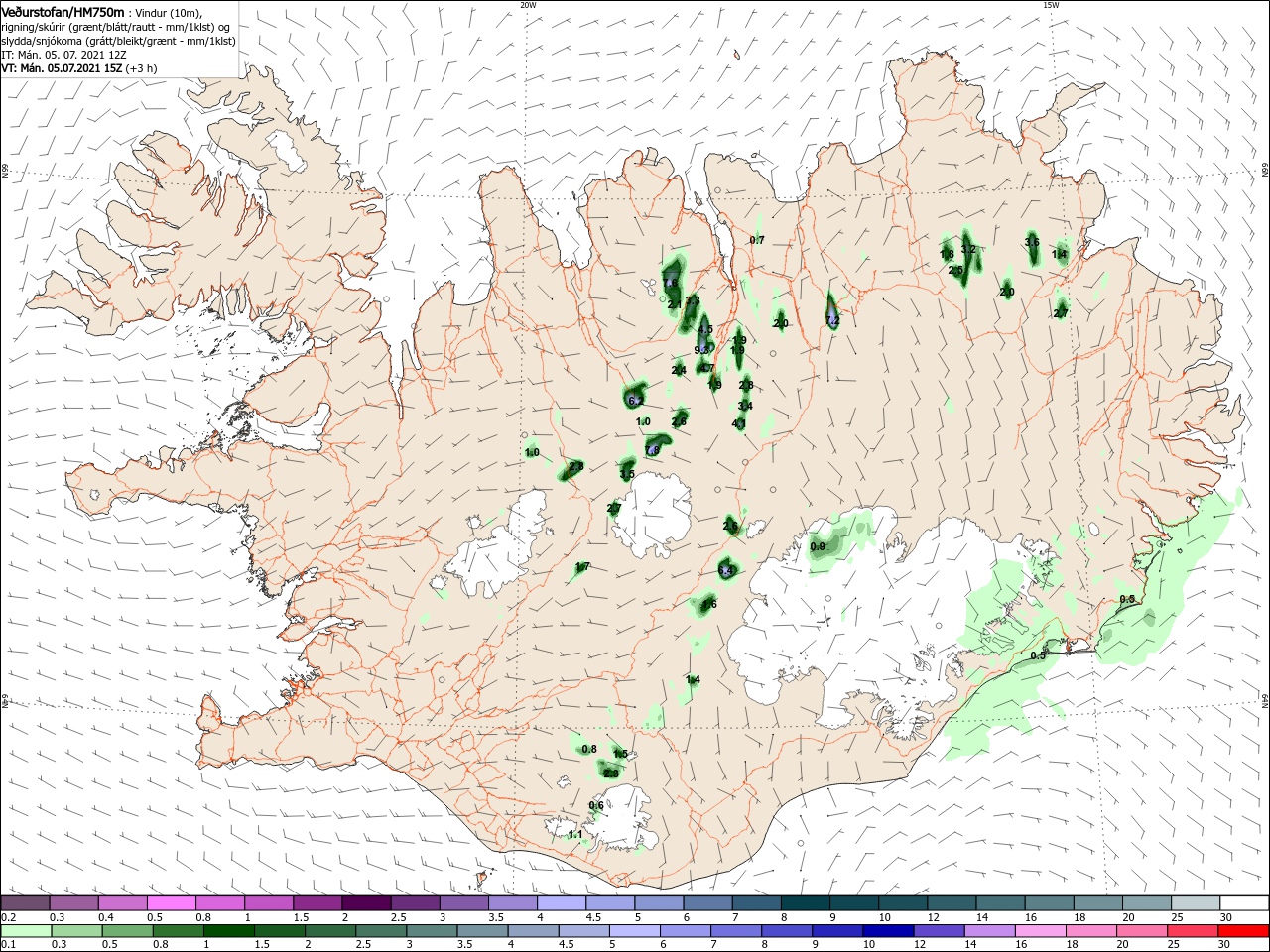Click the 4.5 precipitation value on the map
1270x952 pixels.
click(x=705, y=329)
